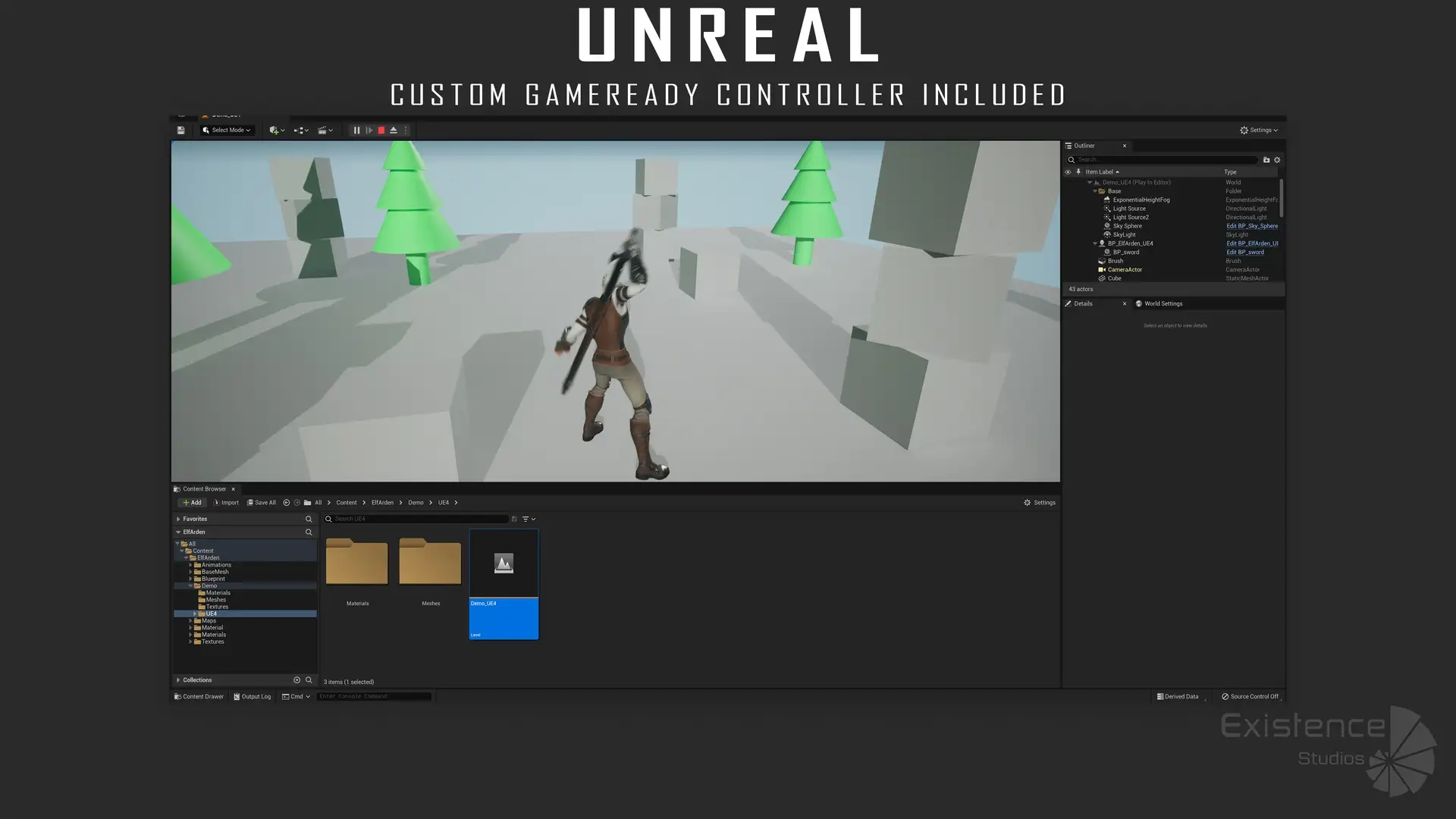Image resolution: width=1456 pixels, height=819 pixels.
Task: Click the save level floppy icon
Action: coord(180,130)
